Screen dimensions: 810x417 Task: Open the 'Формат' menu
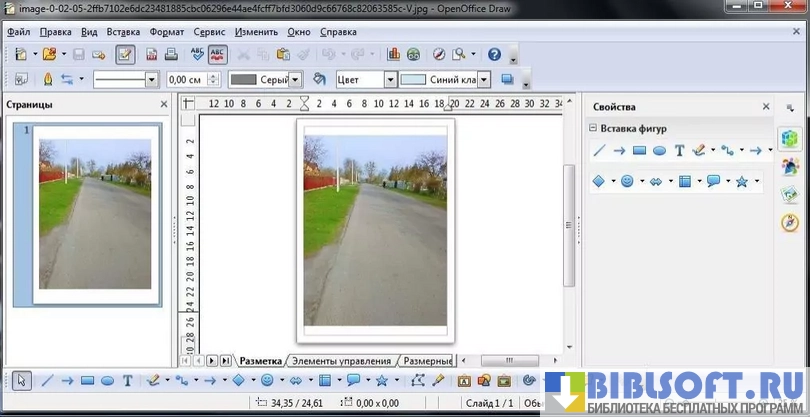click(x=167, y=32)
